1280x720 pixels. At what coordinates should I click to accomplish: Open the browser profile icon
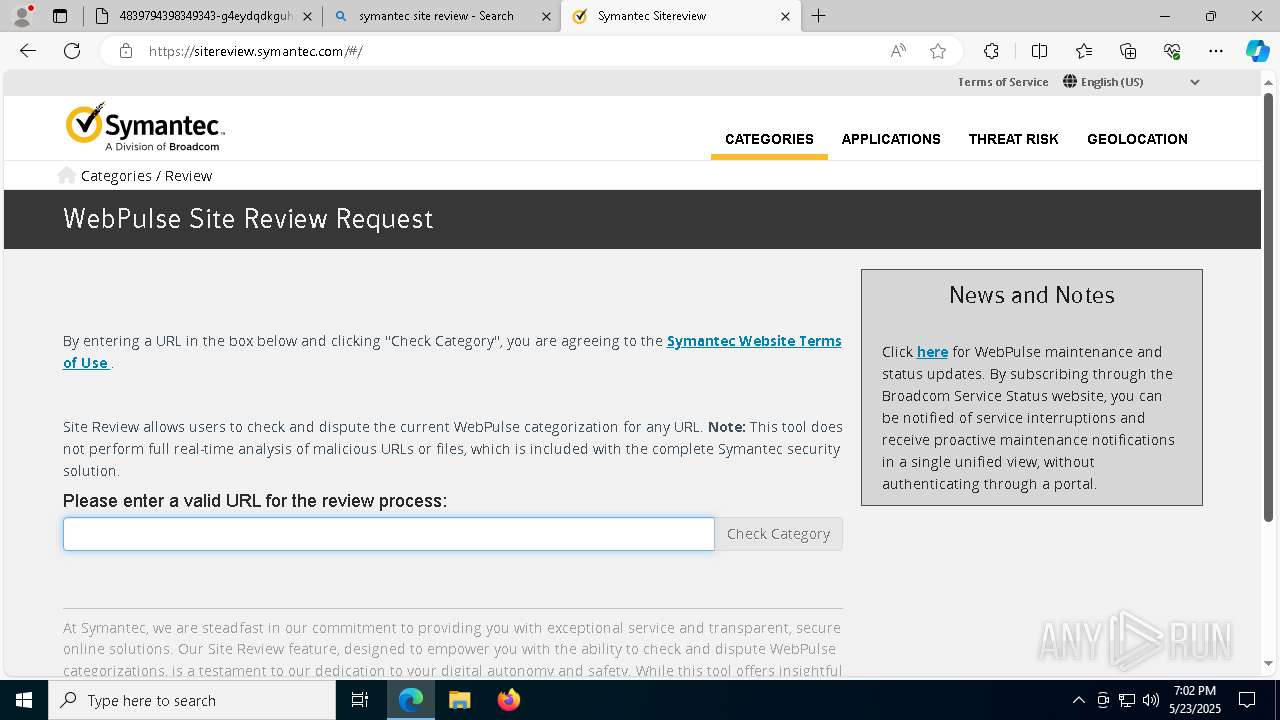pyautogui.click(x=22, y=16)
